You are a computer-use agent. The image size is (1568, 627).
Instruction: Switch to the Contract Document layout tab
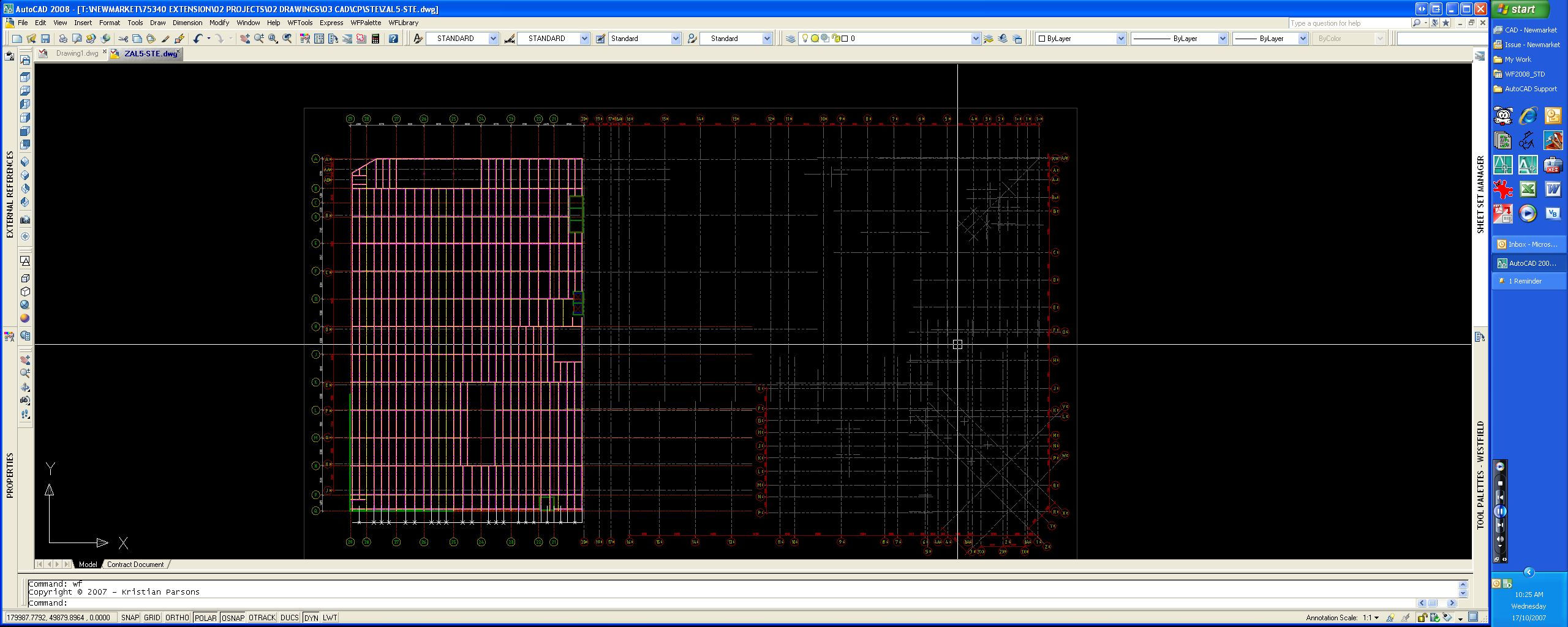coord(135,565)
